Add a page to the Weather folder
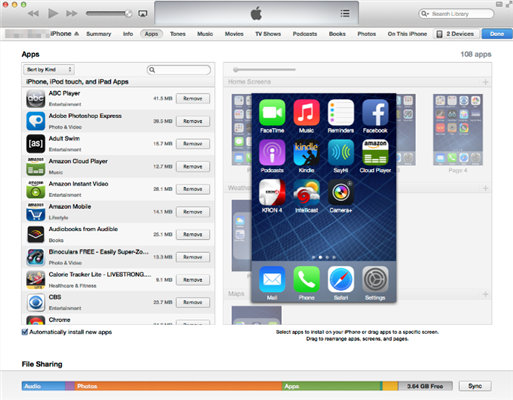The image size is (513, 400). [x=485, y=188]
